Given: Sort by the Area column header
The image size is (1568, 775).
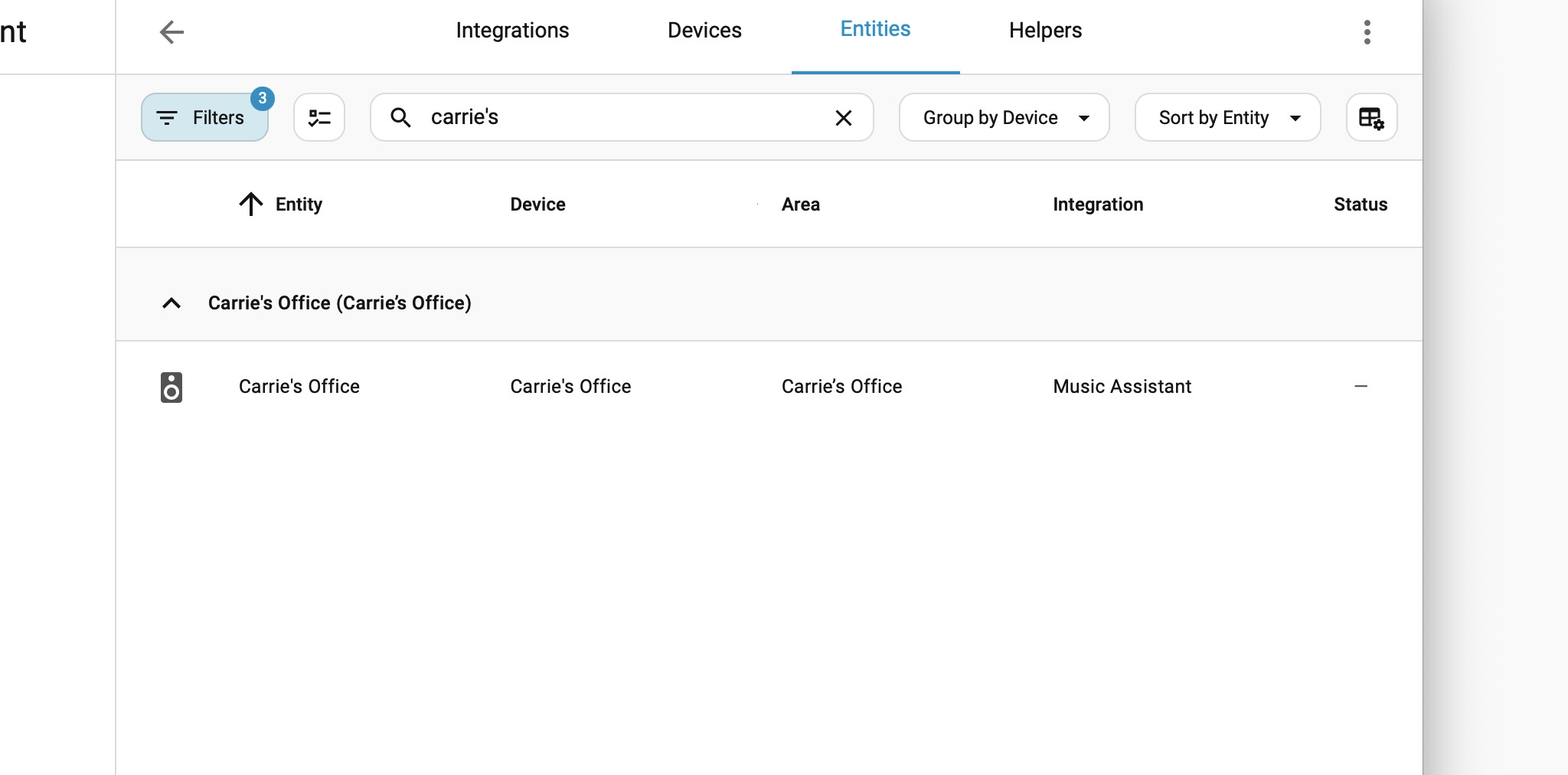Looking at the screenshot, I should click(800, 204).
